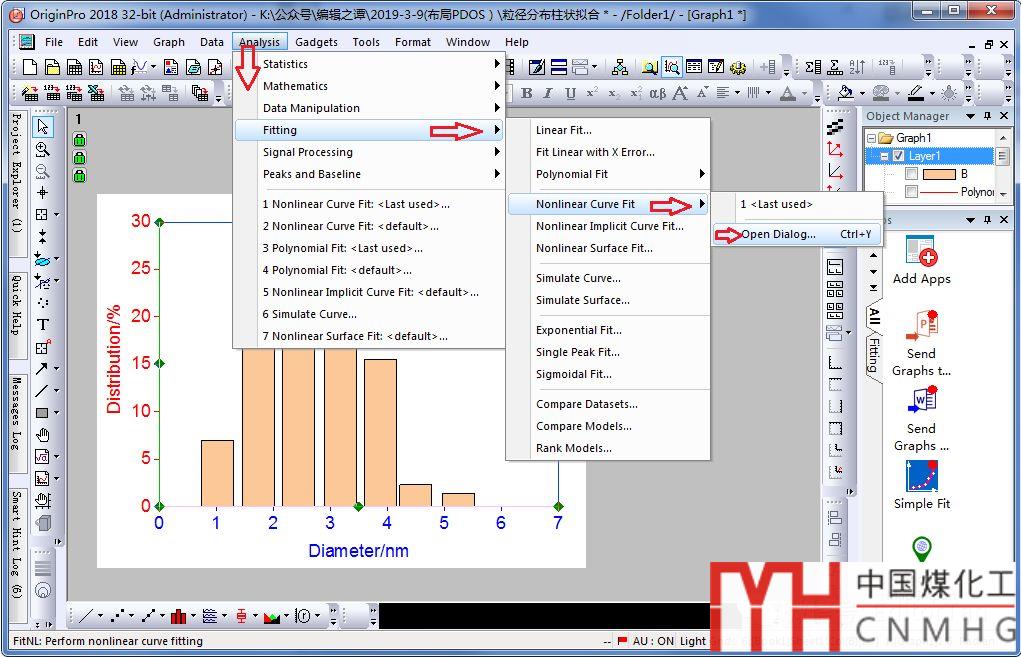This screenshot has height=657, width=1021.
Task: Select the Text tool
Action: (x=42, y=324)
